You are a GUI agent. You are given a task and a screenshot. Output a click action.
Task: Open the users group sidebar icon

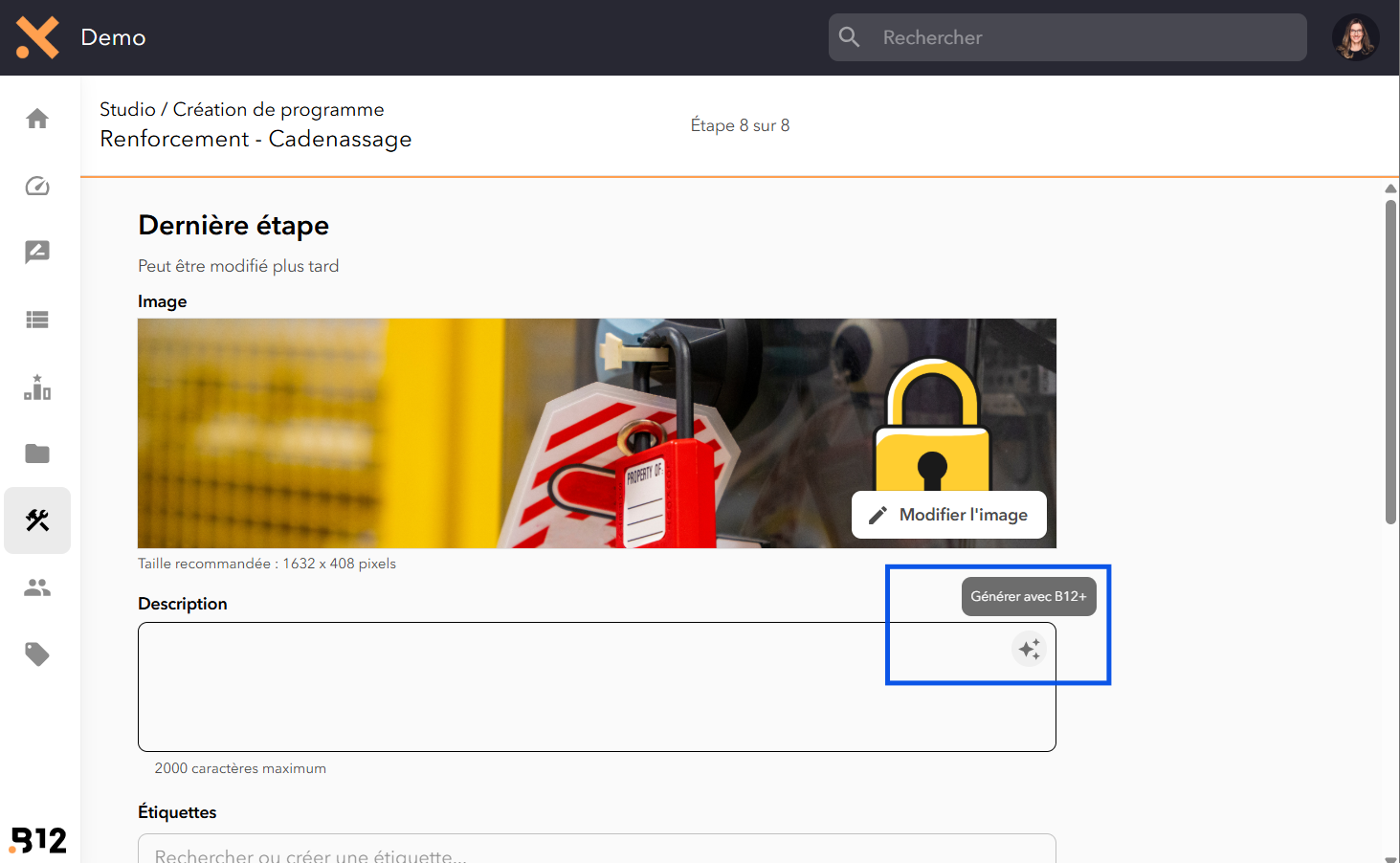click(37, 587)
